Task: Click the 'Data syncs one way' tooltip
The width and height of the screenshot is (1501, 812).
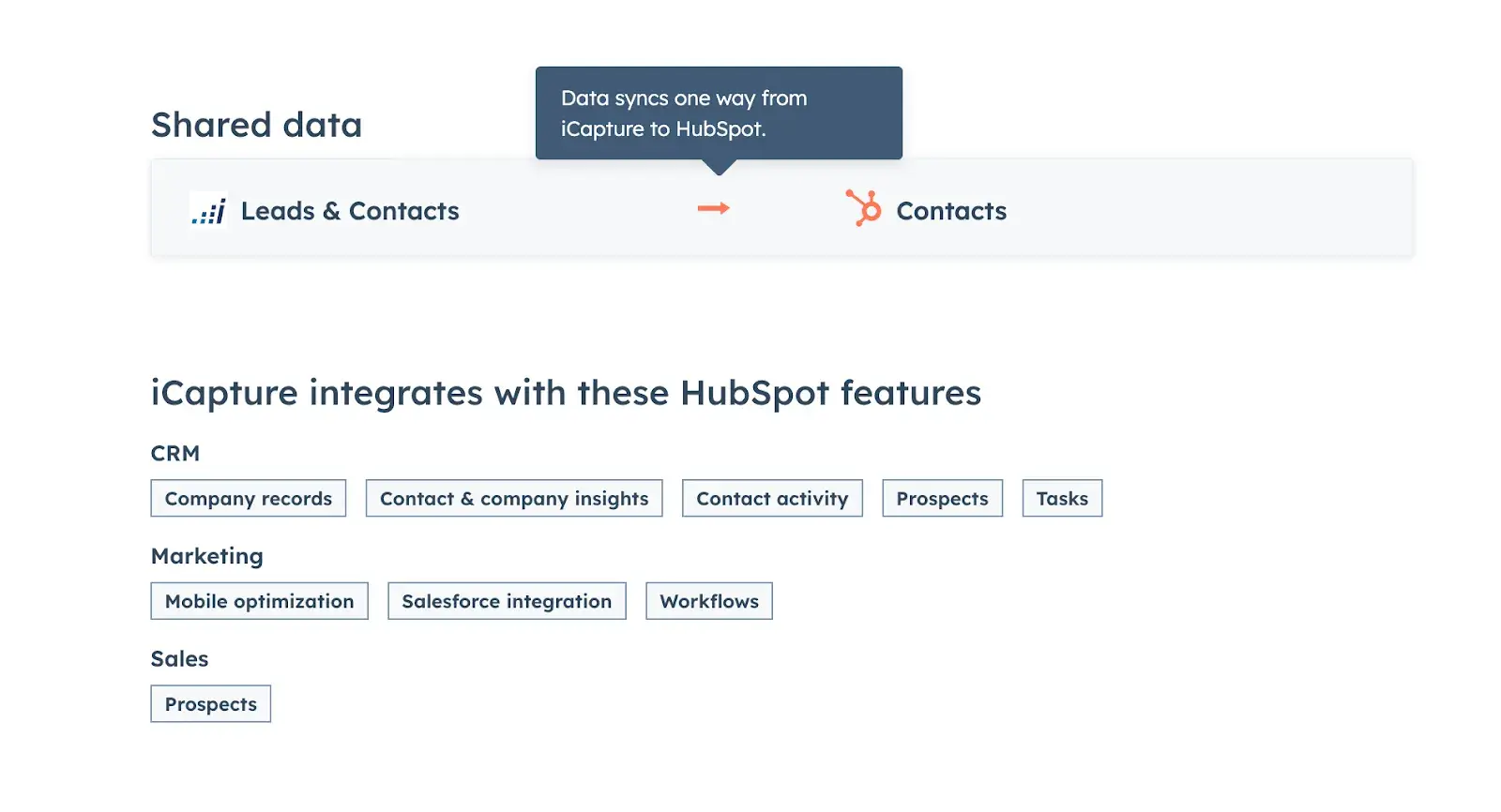Action: coord(719,113)
